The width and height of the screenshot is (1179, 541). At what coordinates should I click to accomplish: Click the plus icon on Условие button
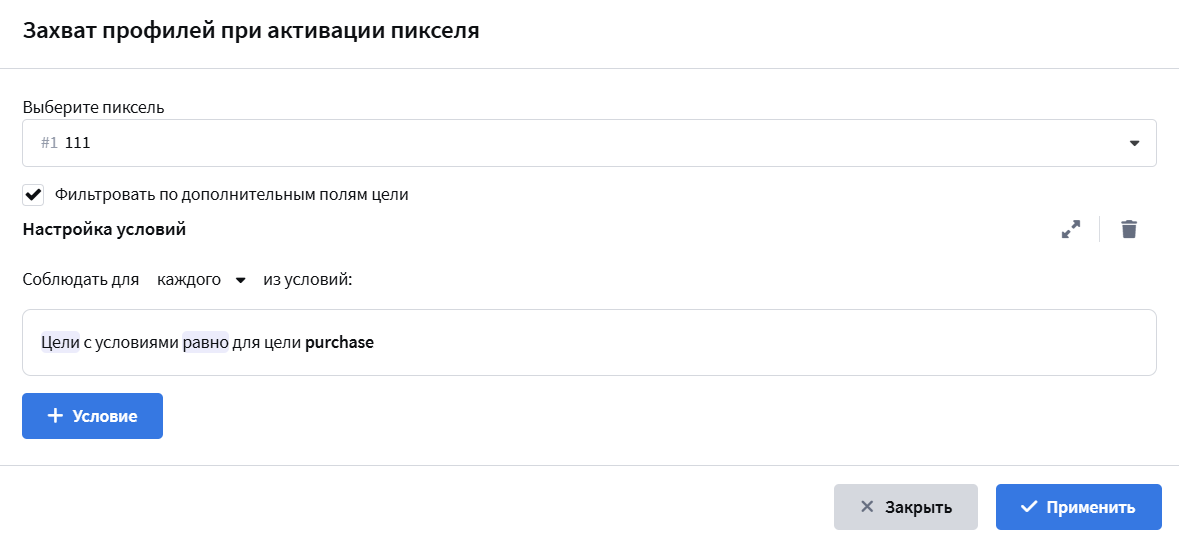(x=55, y=415)
